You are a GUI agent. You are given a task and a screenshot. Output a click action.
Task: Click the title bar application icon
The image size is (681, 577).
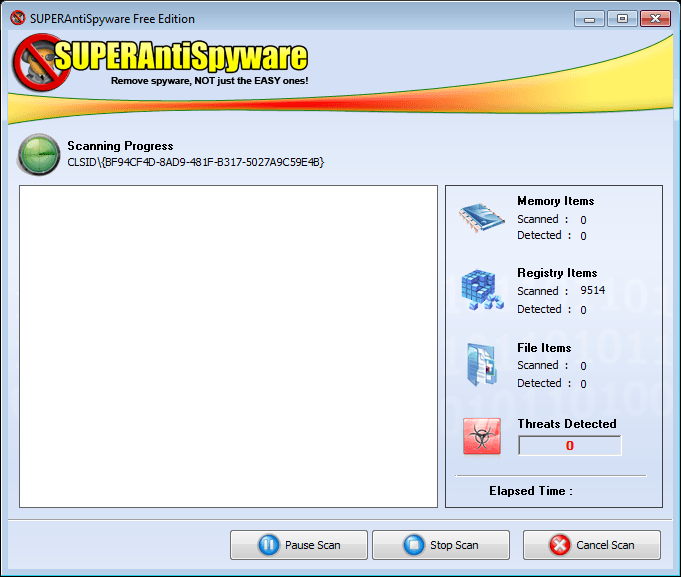(17, 19)
